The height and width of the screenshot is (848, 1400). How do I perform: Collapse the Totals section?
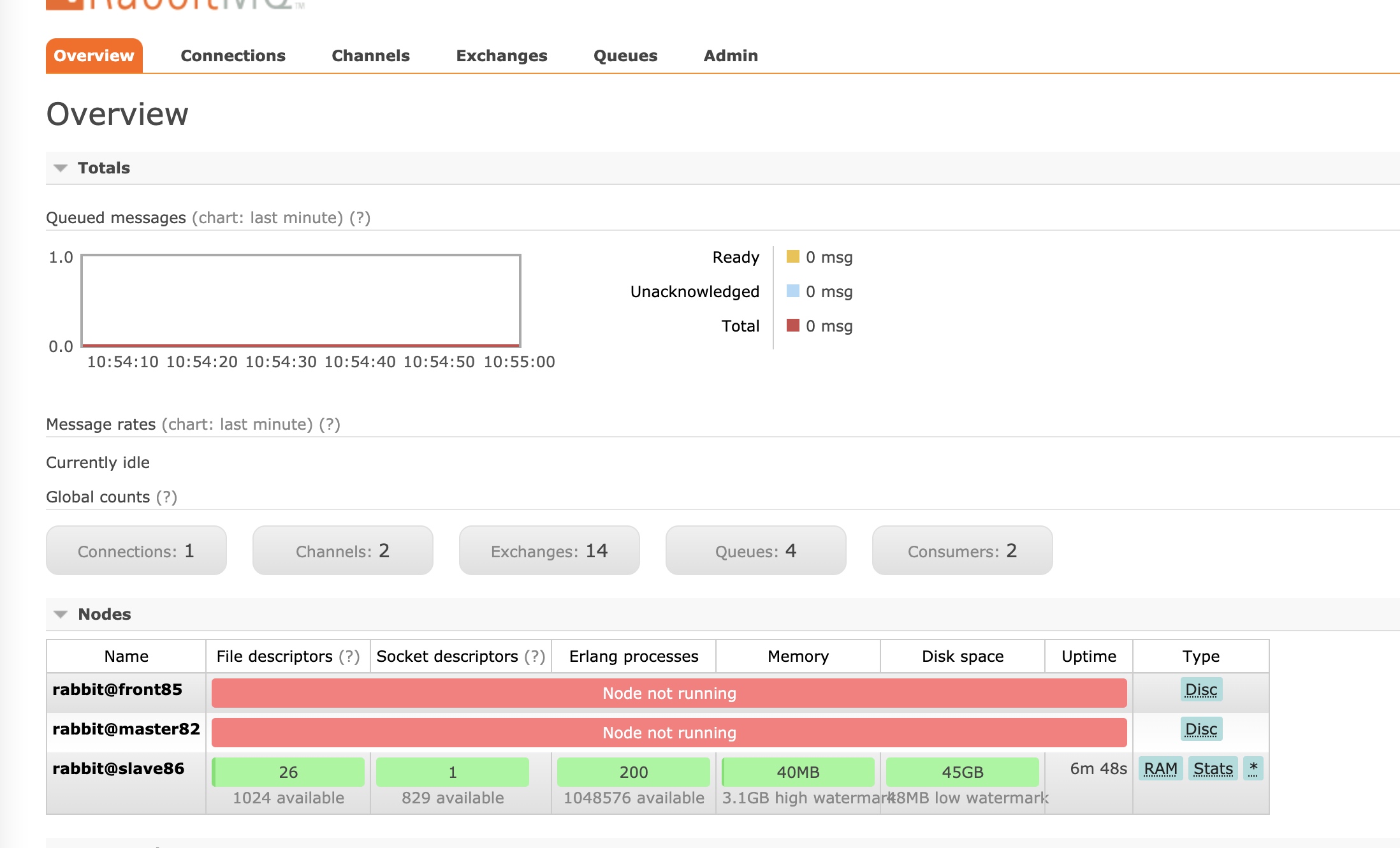tap(104, 168)
